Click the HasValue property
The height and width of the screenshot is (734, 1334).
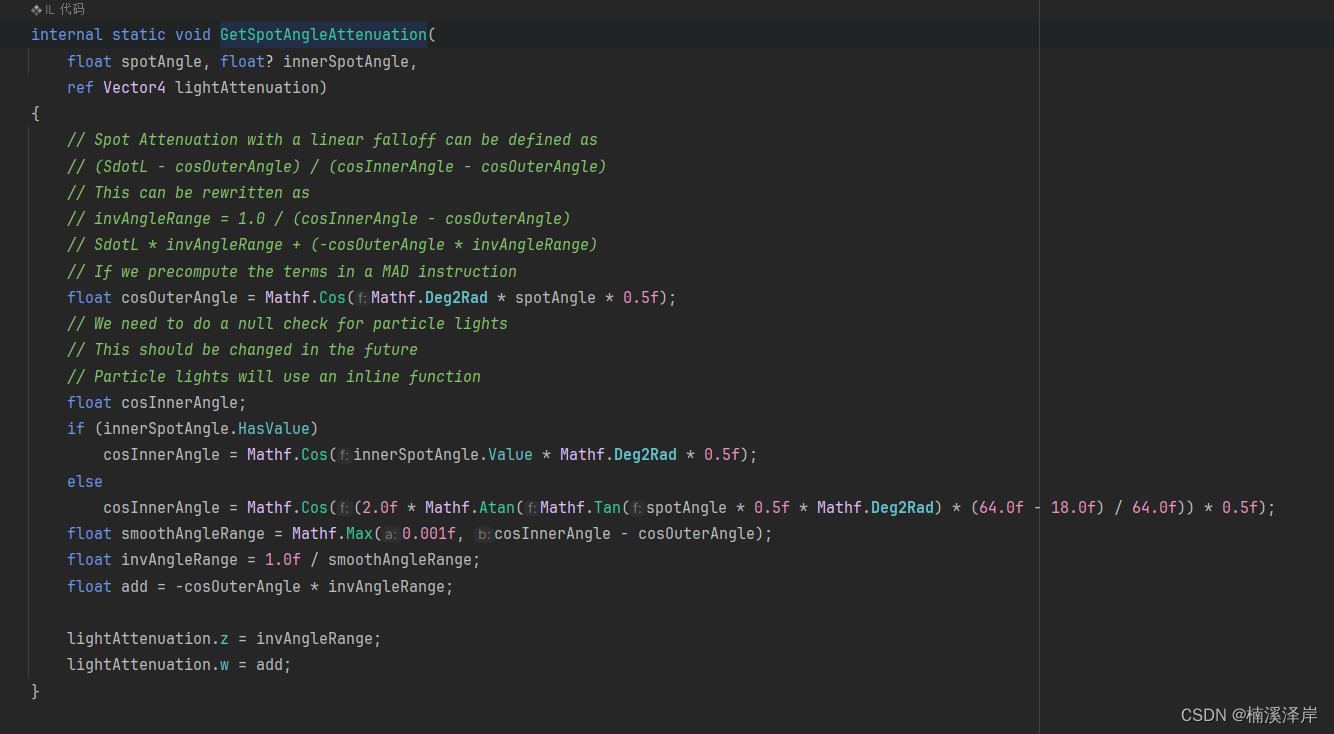point(274,429)
